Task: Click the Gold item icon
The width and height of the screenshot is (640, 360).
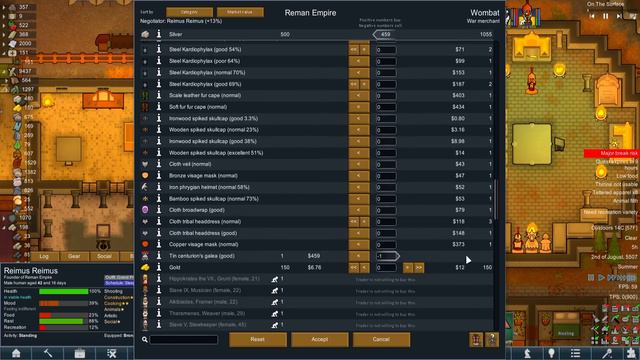Action: pos(145,267)
